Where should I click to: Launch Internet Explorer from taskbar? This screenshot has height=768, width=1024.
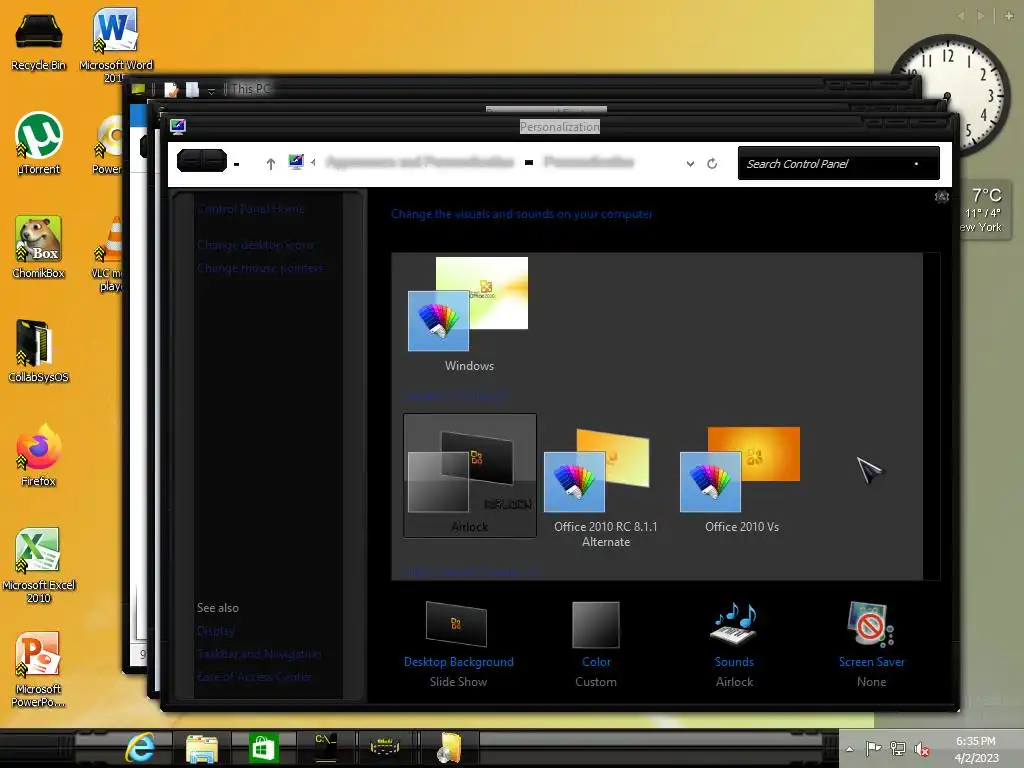pyautogui.click(x=140, y=747)
